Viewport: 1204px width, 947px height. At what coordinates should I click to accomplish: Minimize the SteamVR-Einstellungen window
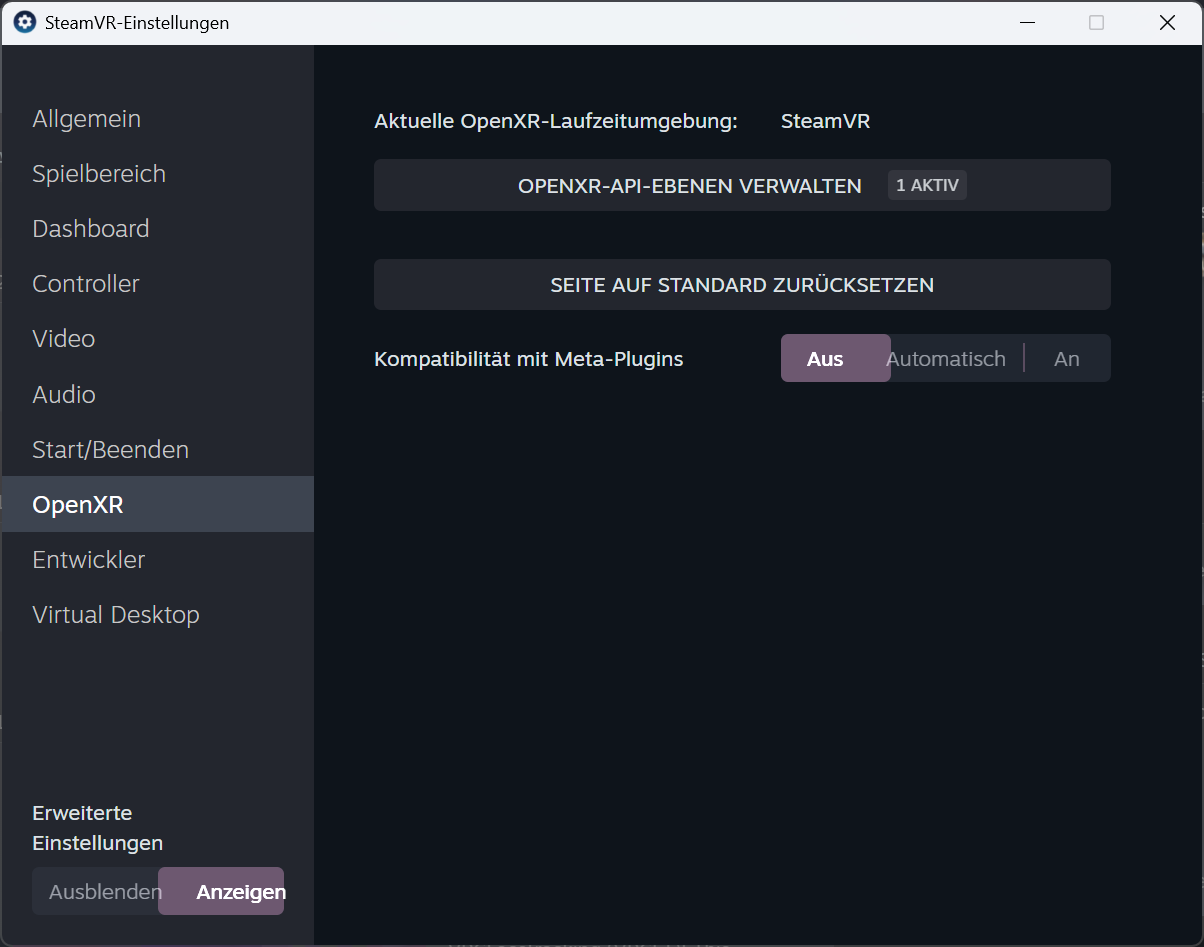click(x=1026, y=22)
